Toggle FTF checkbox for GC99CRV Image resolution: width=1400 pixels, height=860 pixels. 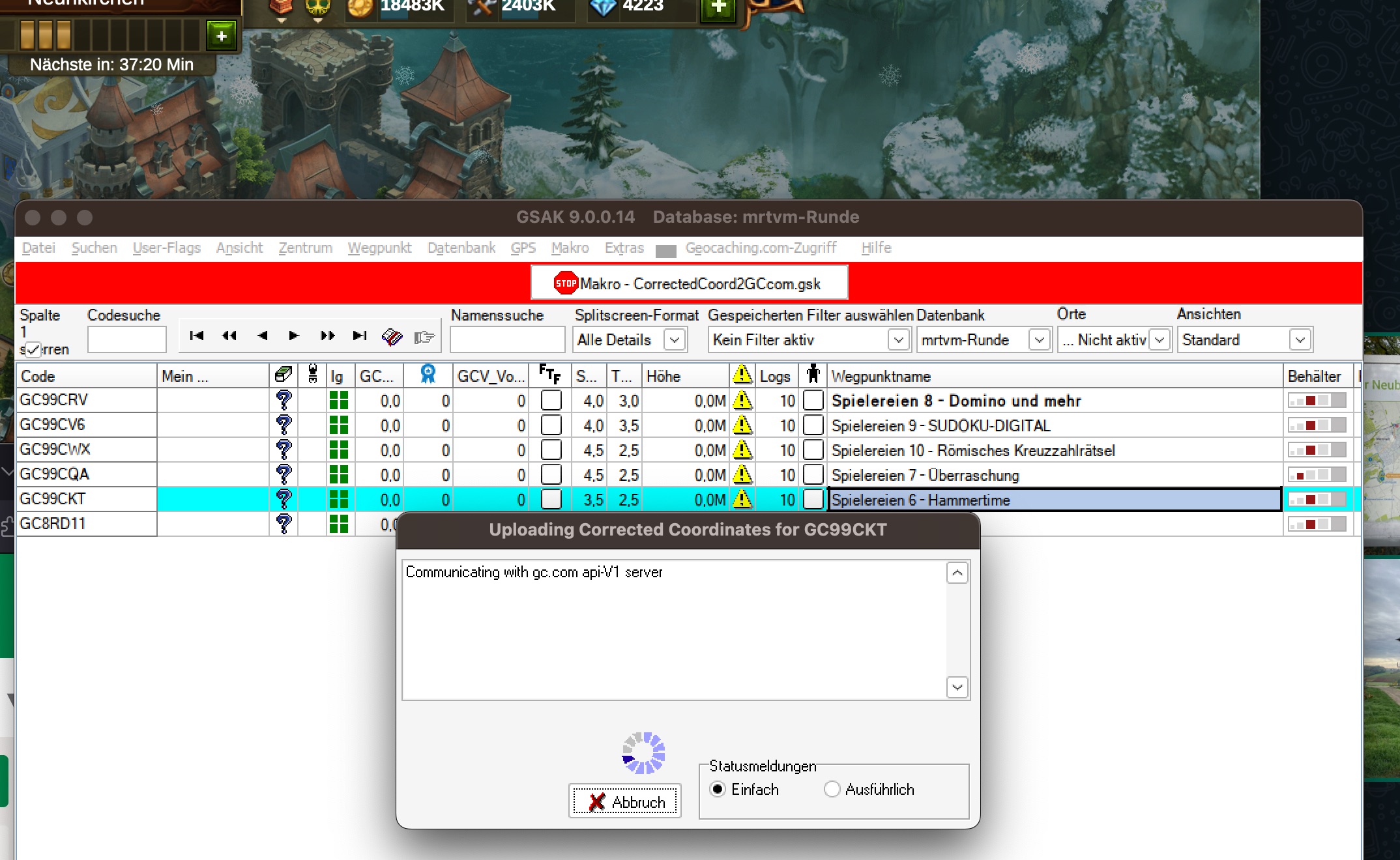[x=551, y=400]
